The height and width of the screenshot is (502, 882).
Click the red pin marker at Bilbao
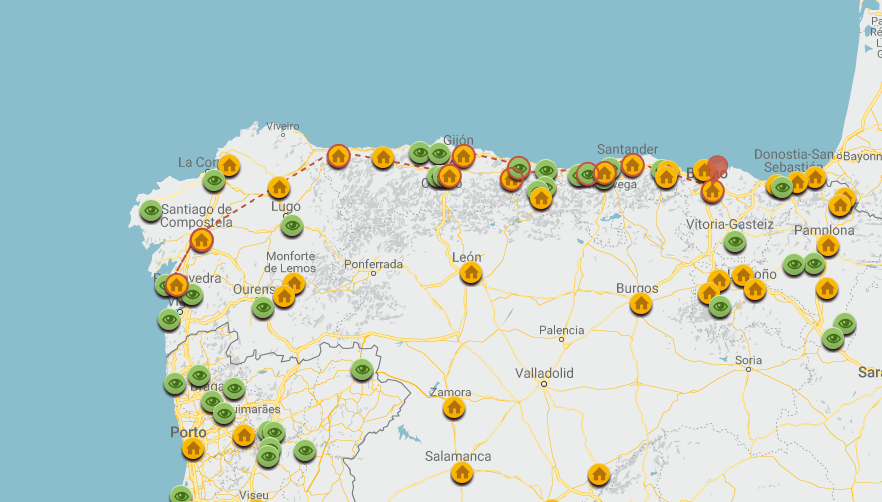[x=717, y=168]
